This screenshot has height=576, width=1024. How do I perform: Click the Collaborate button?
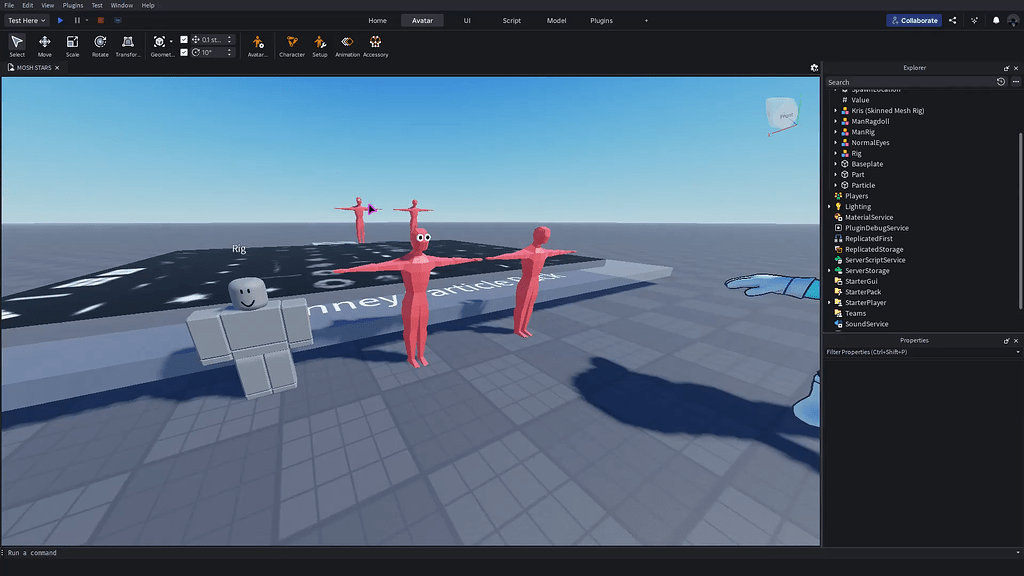click(x=913, y=20)
